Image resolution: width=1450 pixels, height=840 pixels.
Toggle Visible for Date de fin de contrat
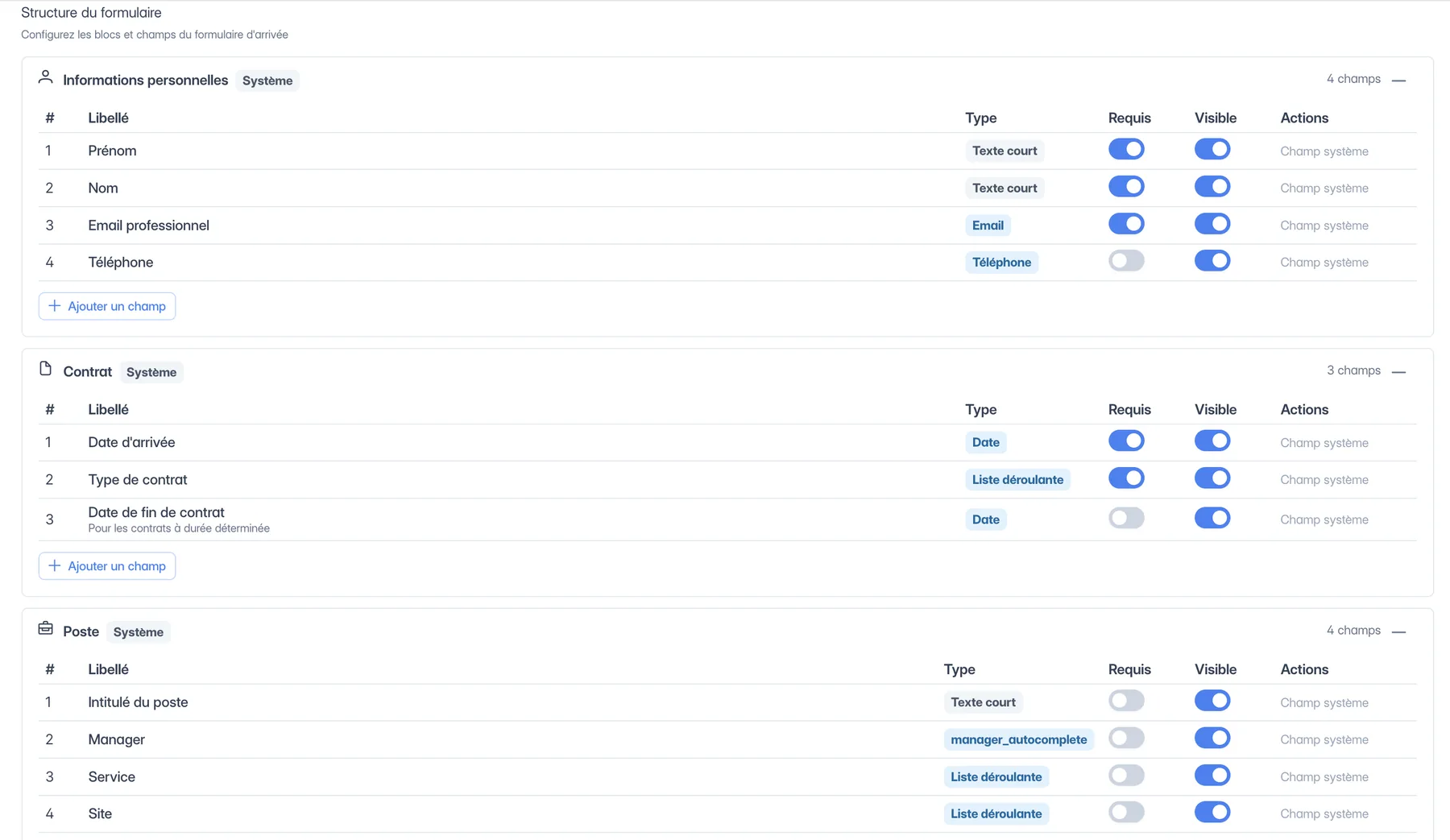pos(1212,518)
